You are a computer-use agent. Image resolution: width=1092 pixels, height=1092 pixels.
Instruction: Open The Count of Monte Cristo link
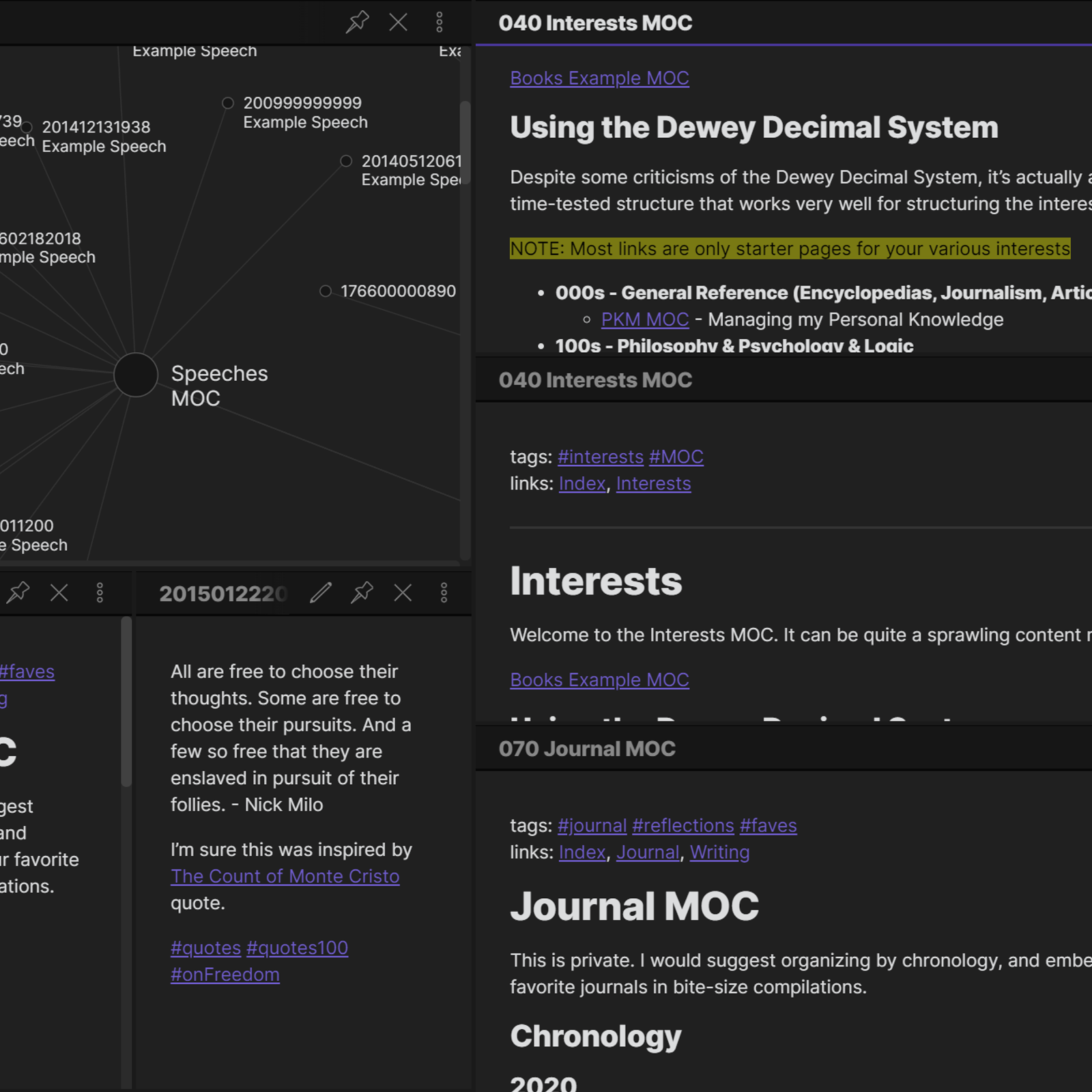(285, 876)
